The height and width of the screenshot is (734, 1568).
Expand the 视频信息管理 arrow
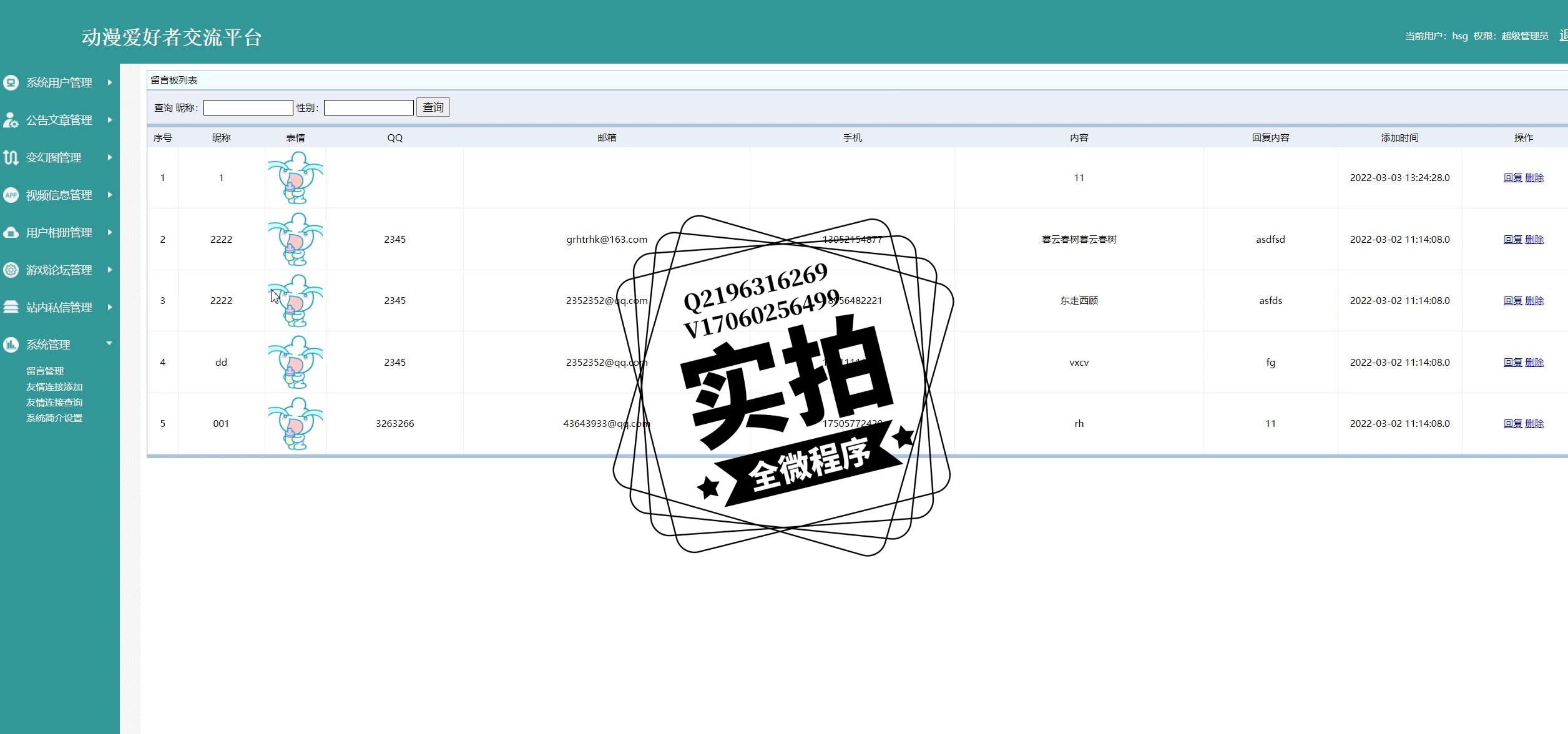(x=110, y=195)
